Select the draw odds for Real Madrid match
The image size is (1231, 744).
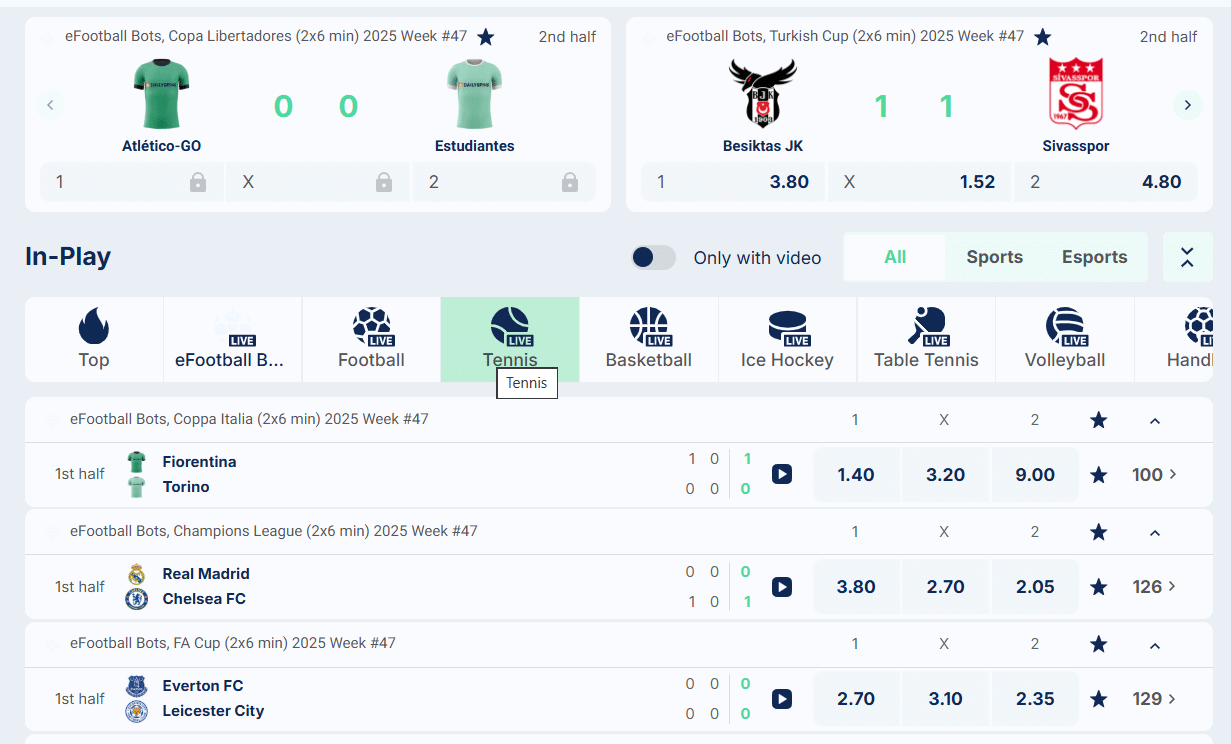944,587
